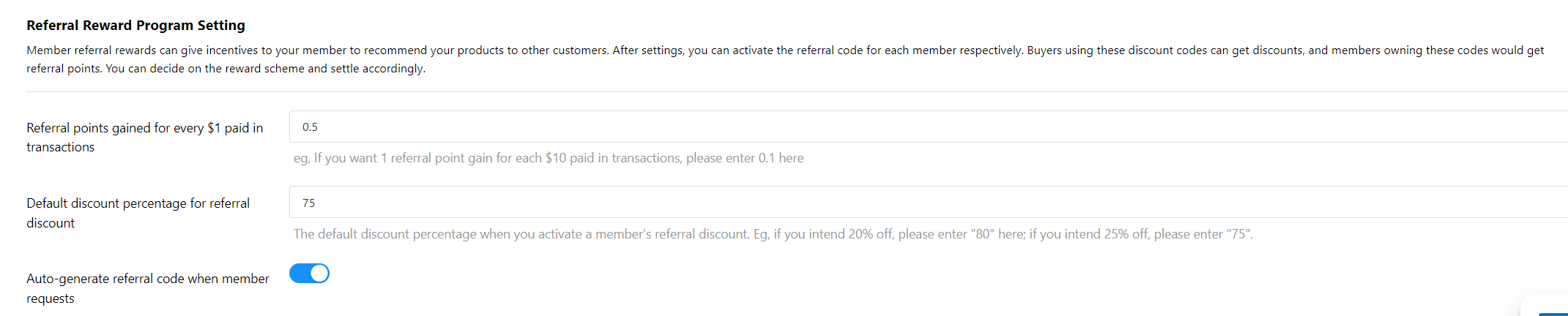Click the hint starting "The default discount percentage when"

(x=773, y=234)
